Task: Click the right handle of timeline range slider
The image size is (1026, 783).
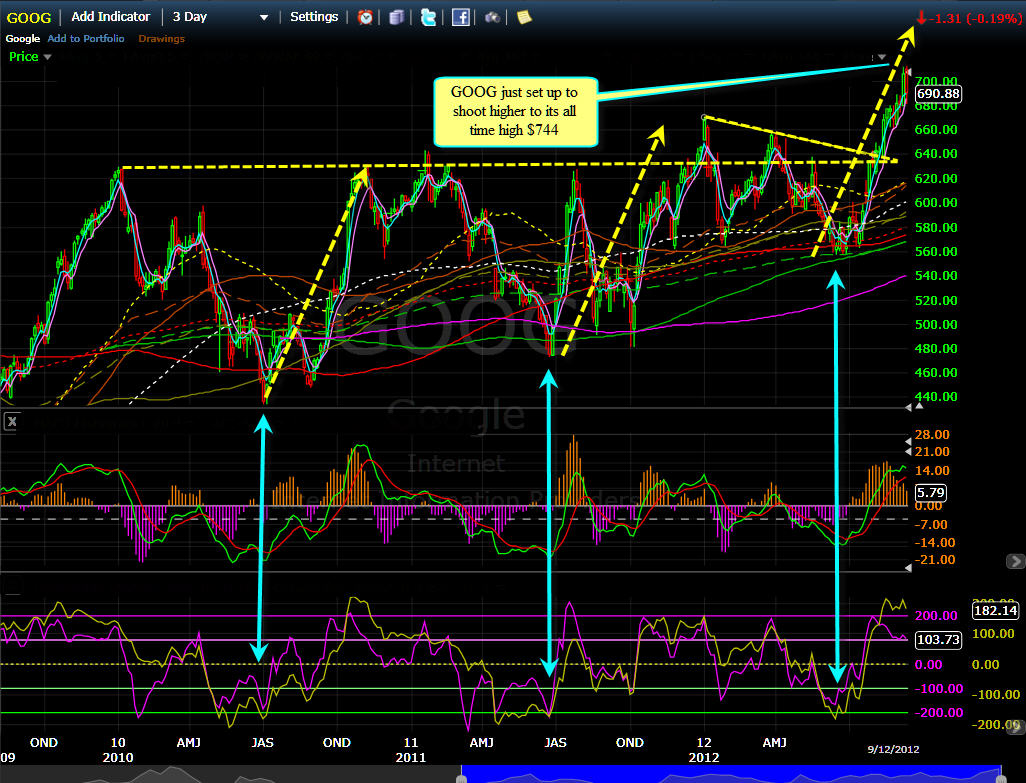Action: [1001, 778]
